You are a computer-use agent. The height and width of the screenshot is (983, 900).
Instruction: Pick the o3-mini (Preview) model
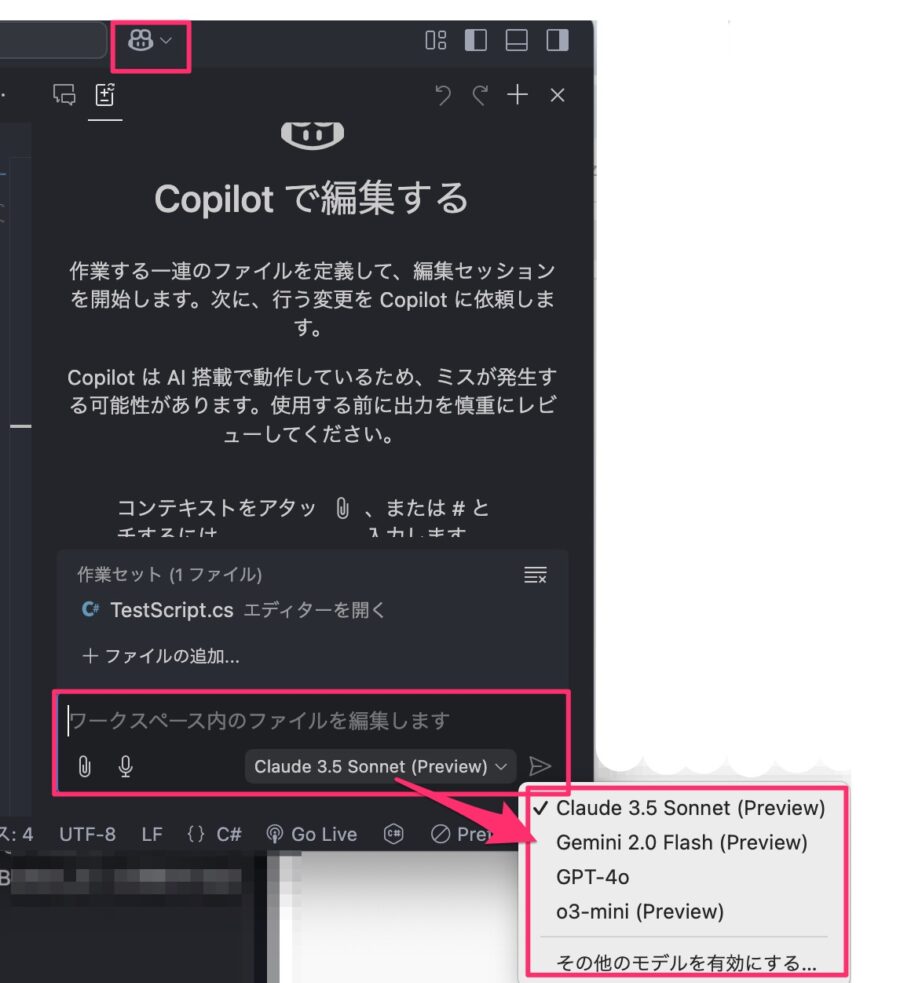640,912
